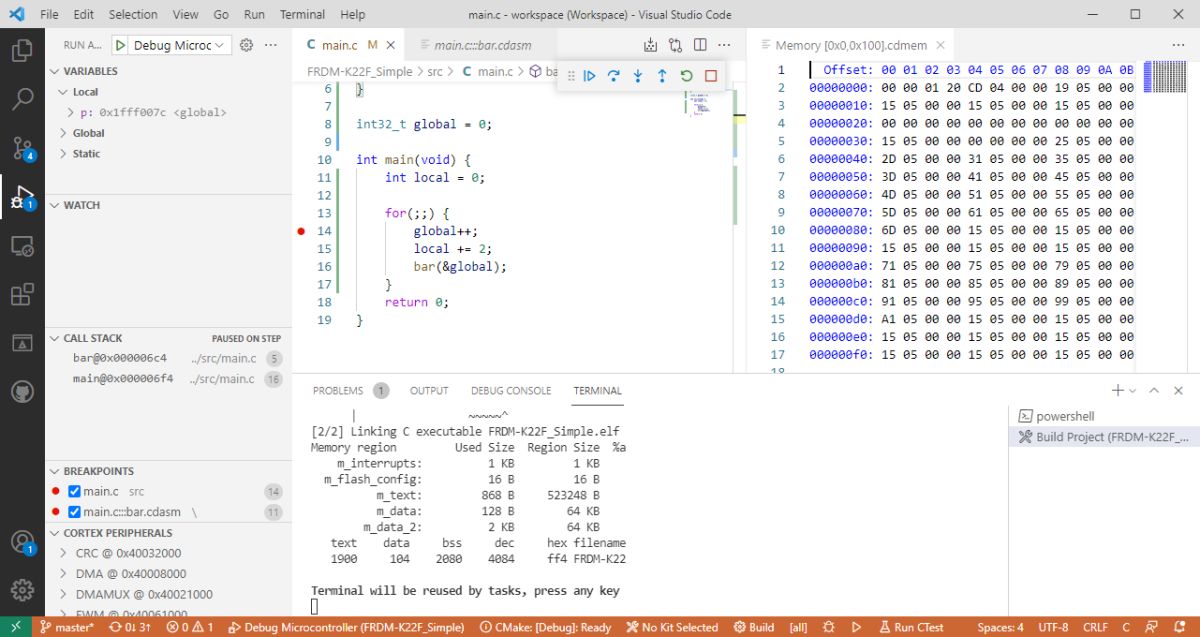1200x637 pixels.
Task: Open the new terminal plus button
Action: coord(1118,390)
